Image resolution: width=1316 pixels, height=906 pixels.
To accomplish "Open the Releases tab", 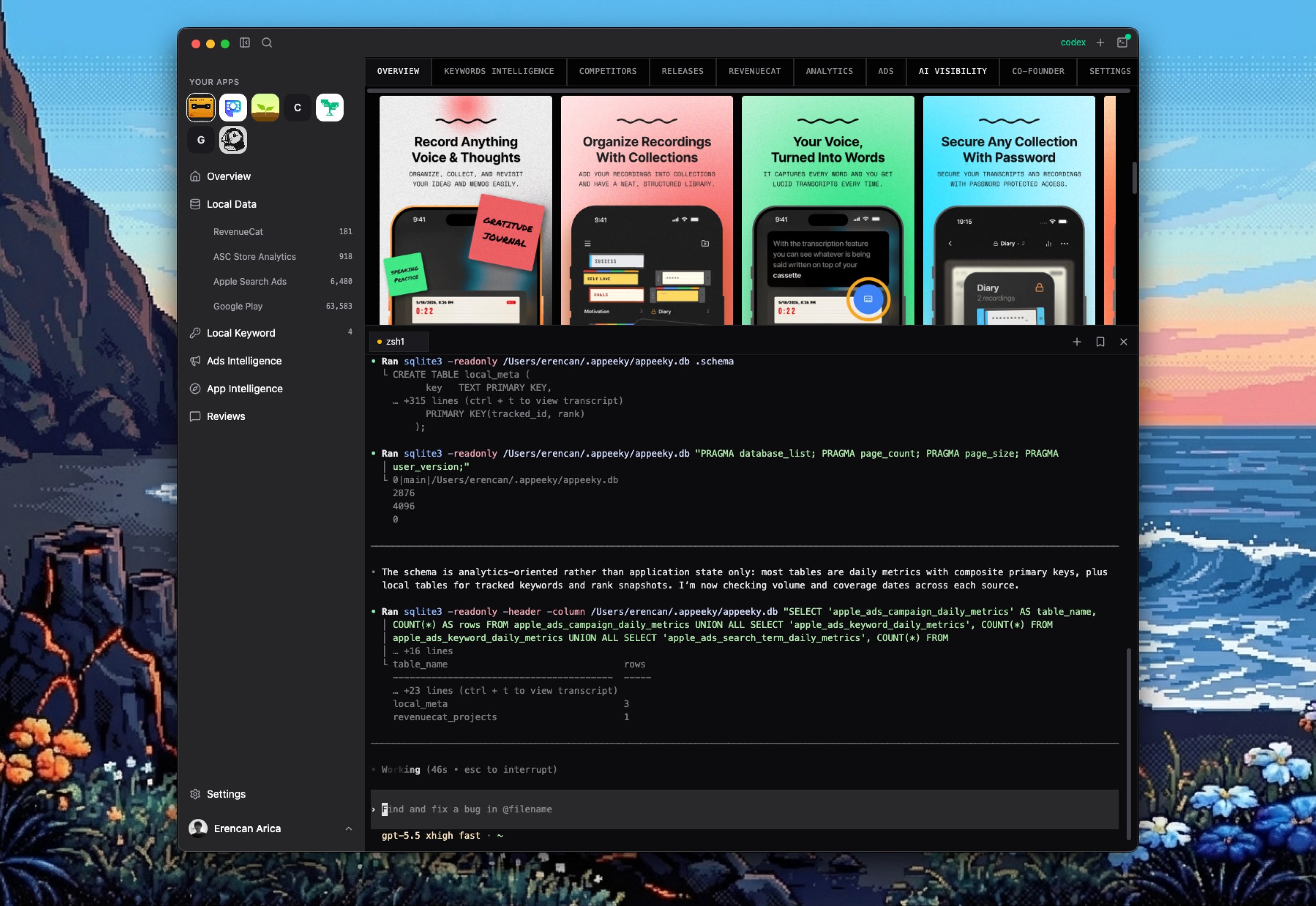I will (683, 72).
